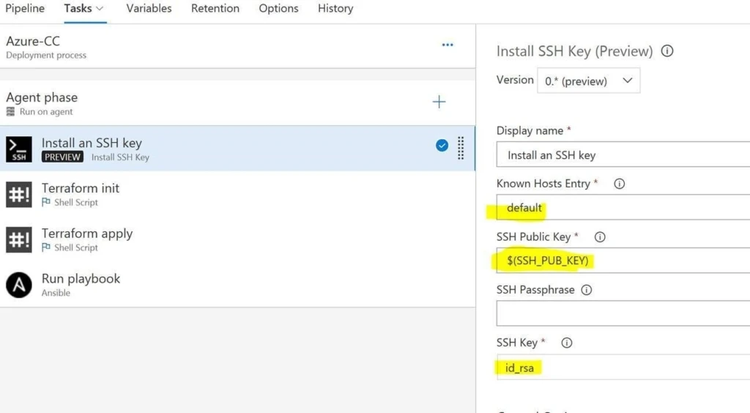Click the flag icon under Terraform init
750x413 pixels.
(46, 202)
